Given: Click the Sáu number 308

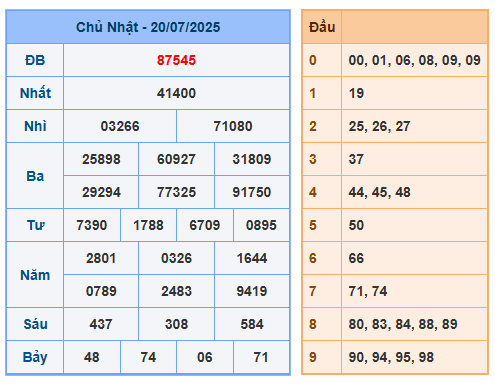Looking at the screenshot, I should tap(176, 324).
